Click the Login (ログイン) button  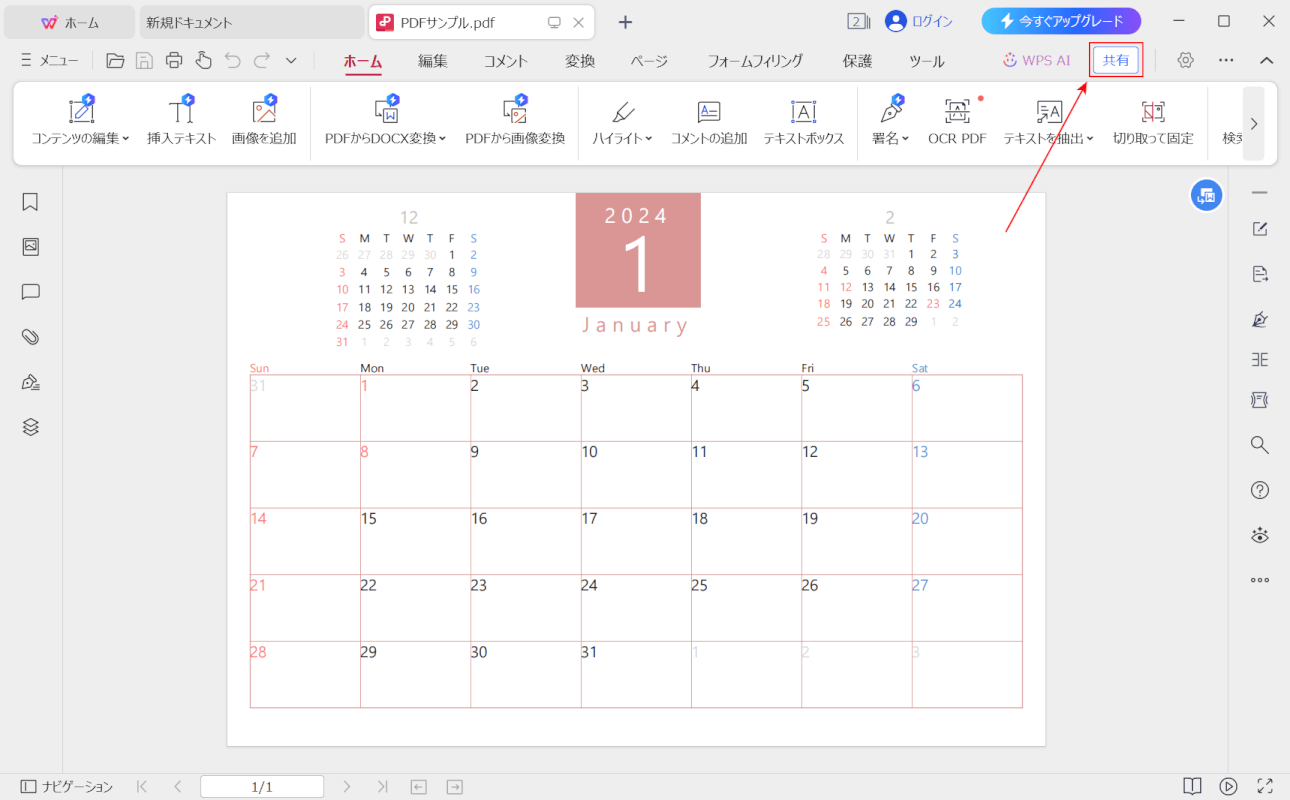919,21
